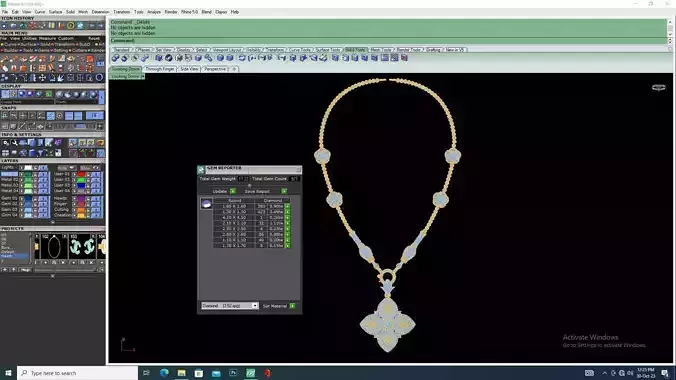Image resolution: width=676 pixels, height=380 pixels.
Task: Click Reset in Main Menu panel
Action: [94, 38]
